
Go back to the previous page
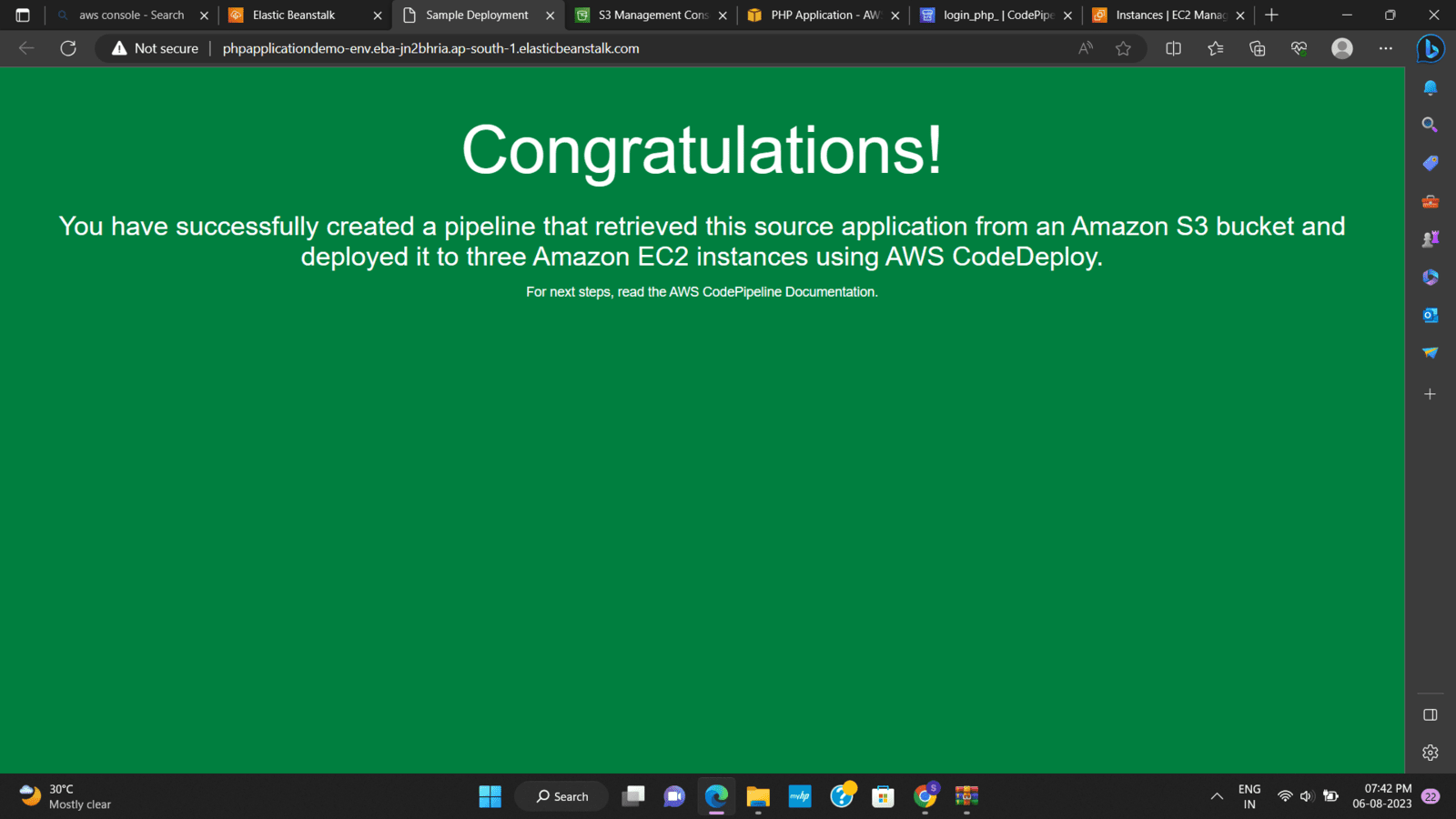point(26,48)
